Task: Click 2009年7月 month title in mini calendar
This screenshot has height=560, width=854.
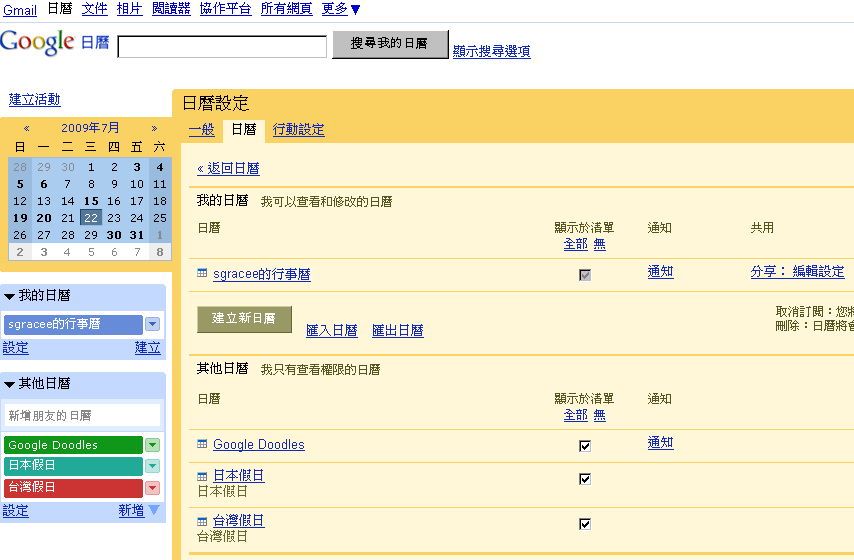Action: [x=90, y=128]
